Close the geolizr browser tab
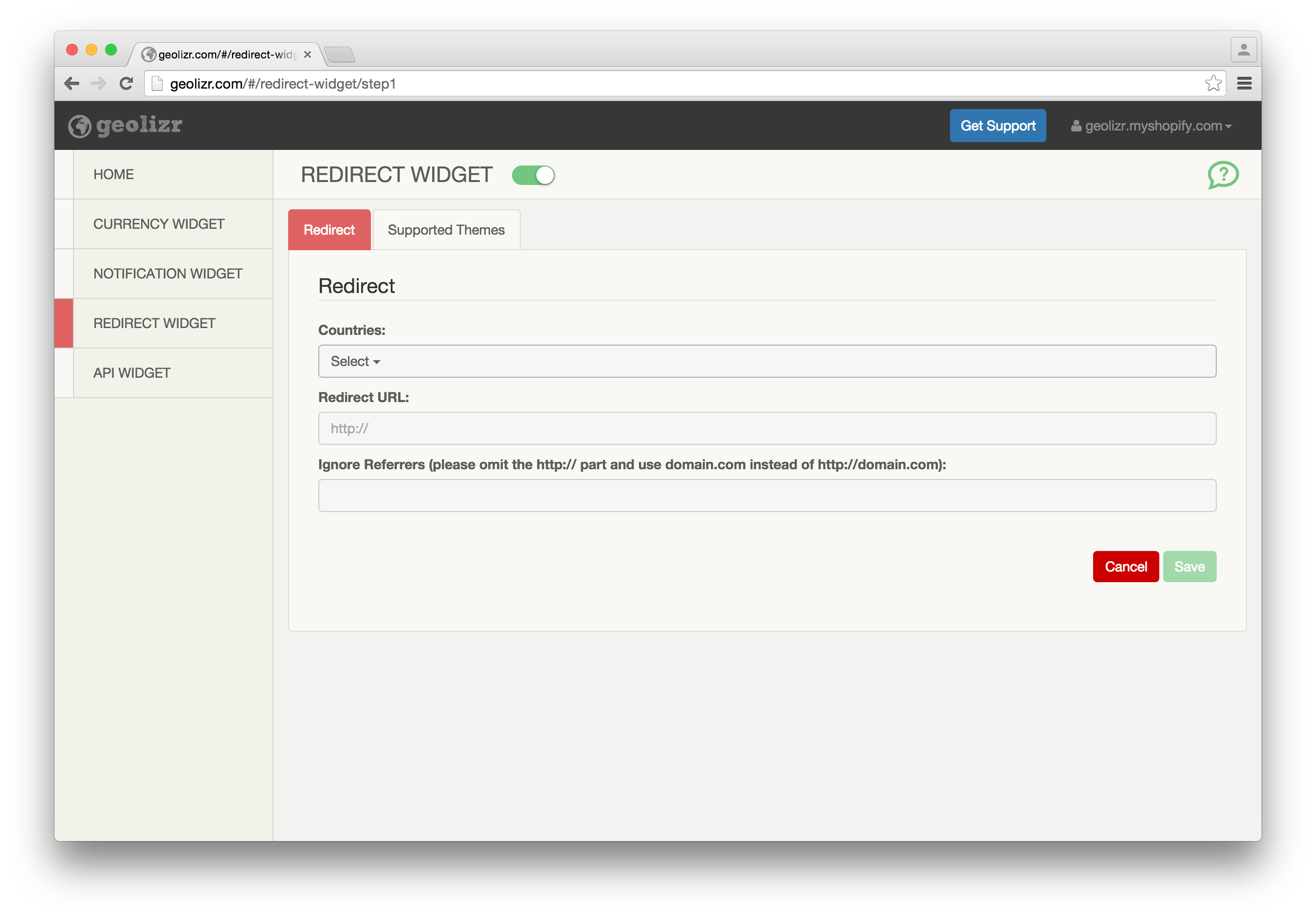The image size is (1316, 919). coord(308,55)
